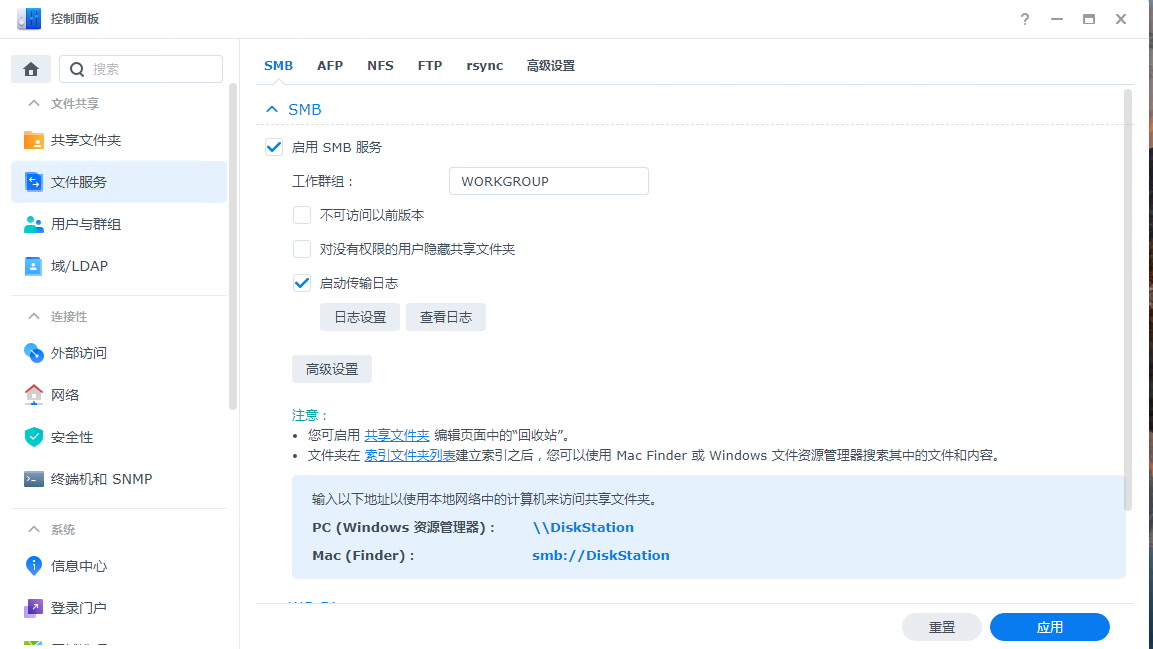Click the 查看日志 button
The height and width of the screenshot is (649, 1153).
pos(446,317)
